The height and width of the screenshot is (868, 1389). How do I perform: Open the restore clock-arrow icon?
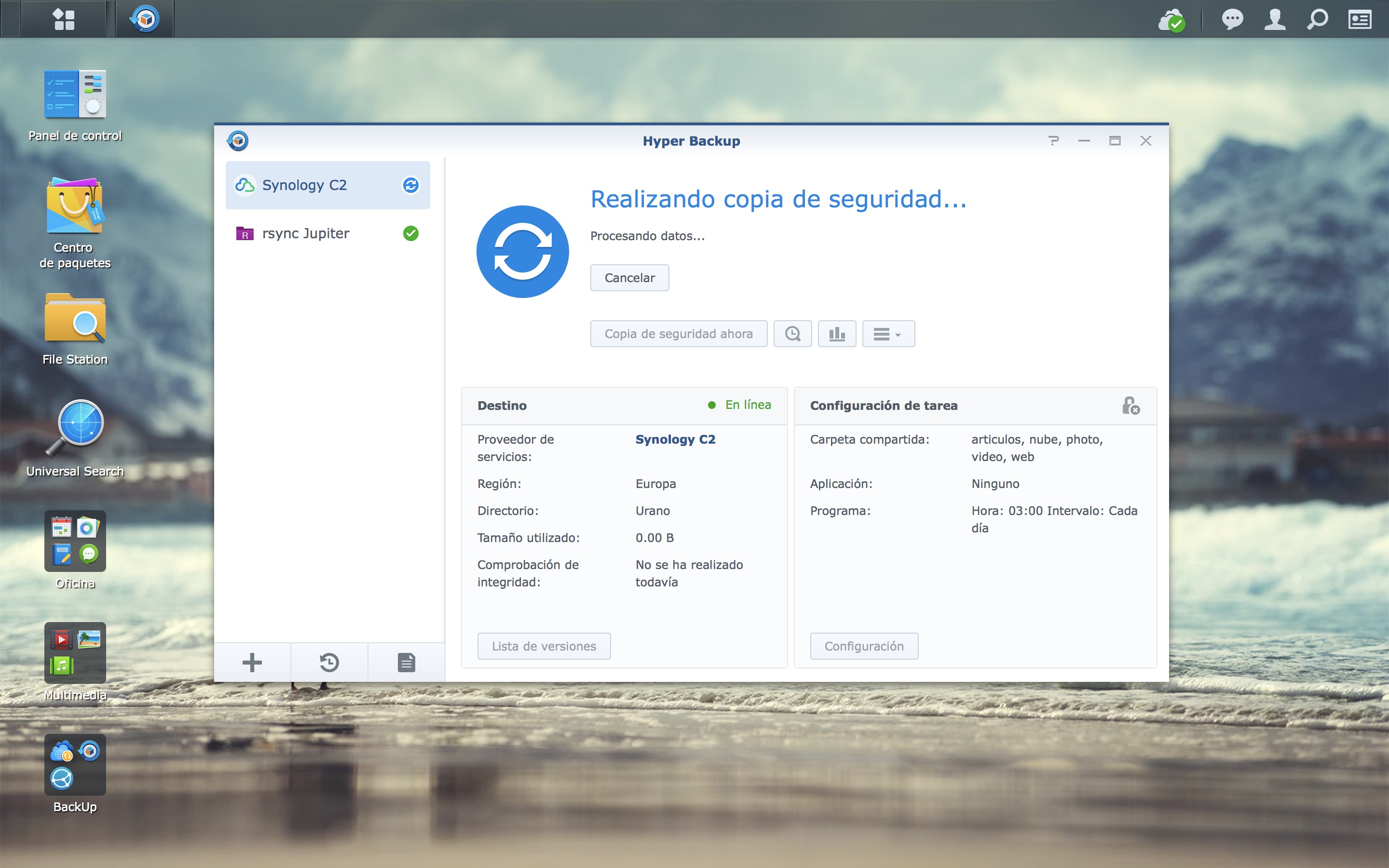(329, 663)
